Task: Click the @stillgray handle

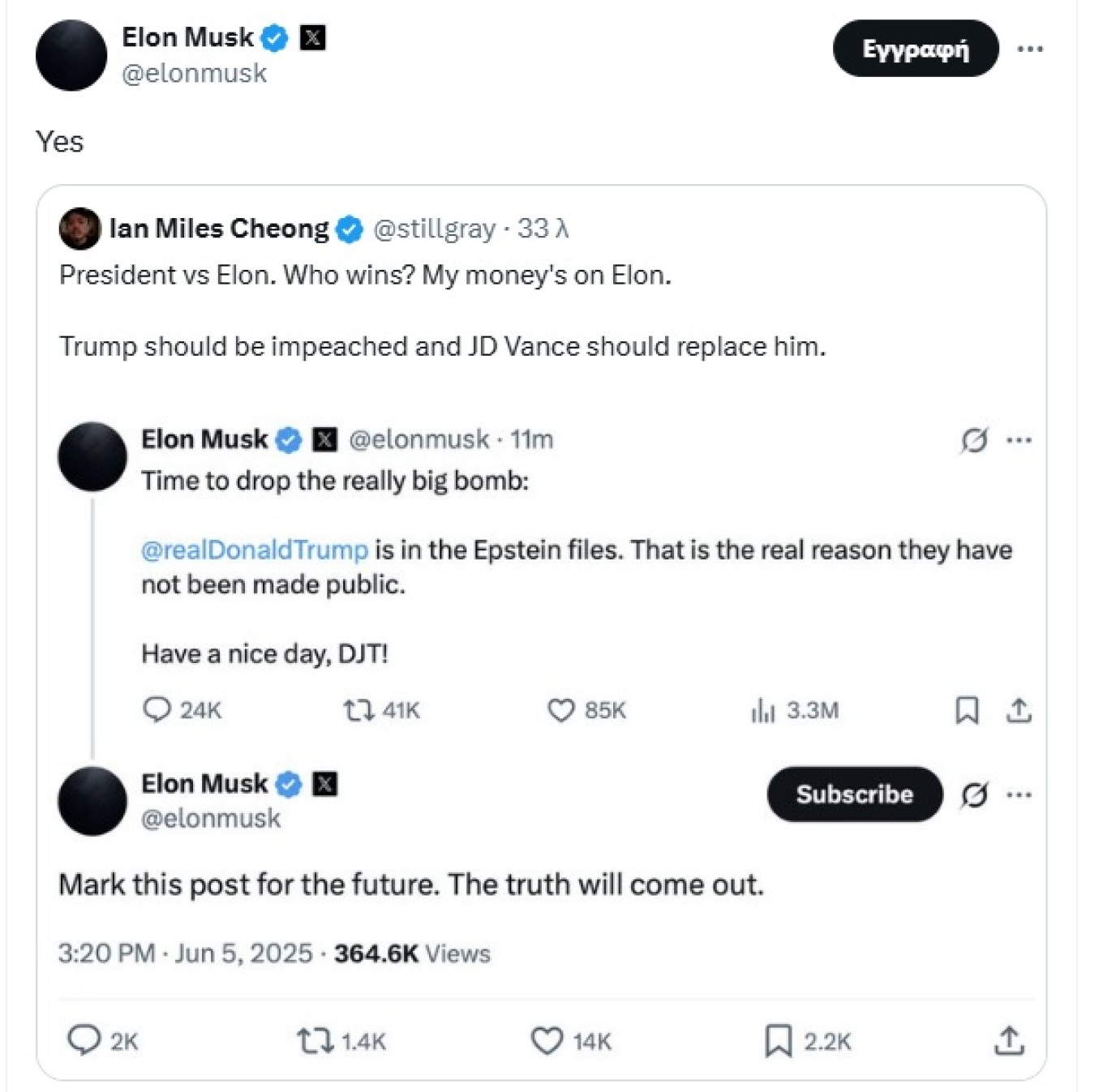Action: (434, 229)
